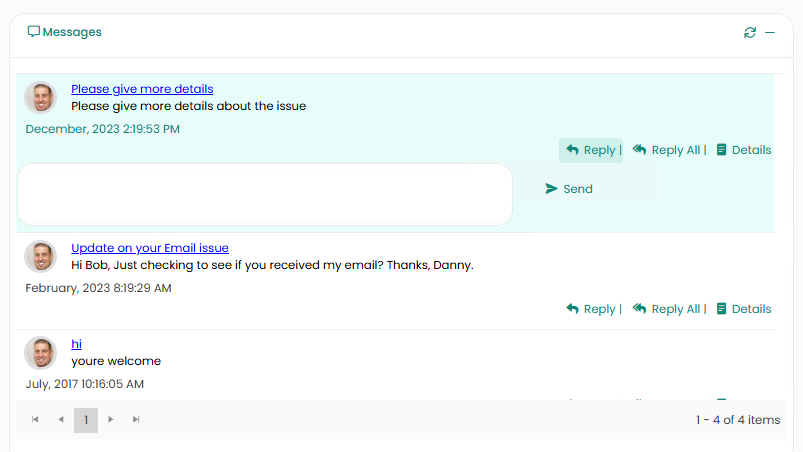803x452 pixels.
Task: Open the 'hi' message link
Action: [x=76, y=344]
